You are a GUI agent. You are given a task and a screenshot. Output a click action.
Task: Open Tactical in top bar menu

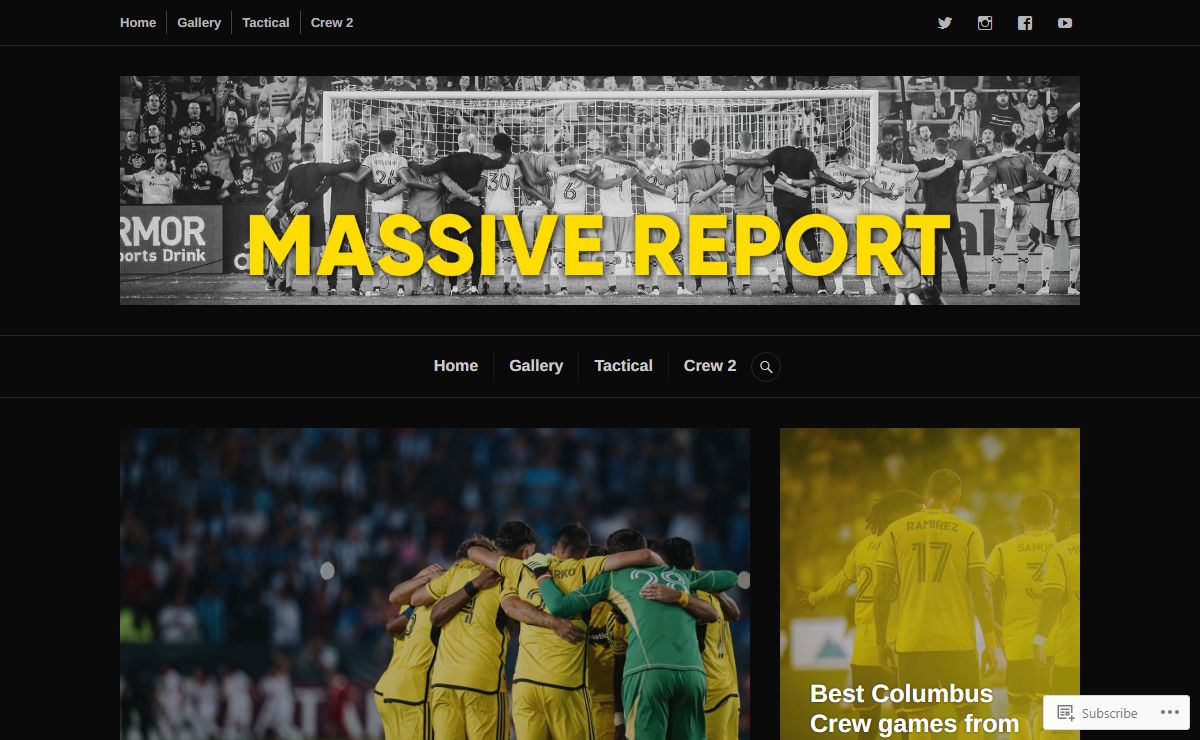pyautogui.click(x=266, y=22)
